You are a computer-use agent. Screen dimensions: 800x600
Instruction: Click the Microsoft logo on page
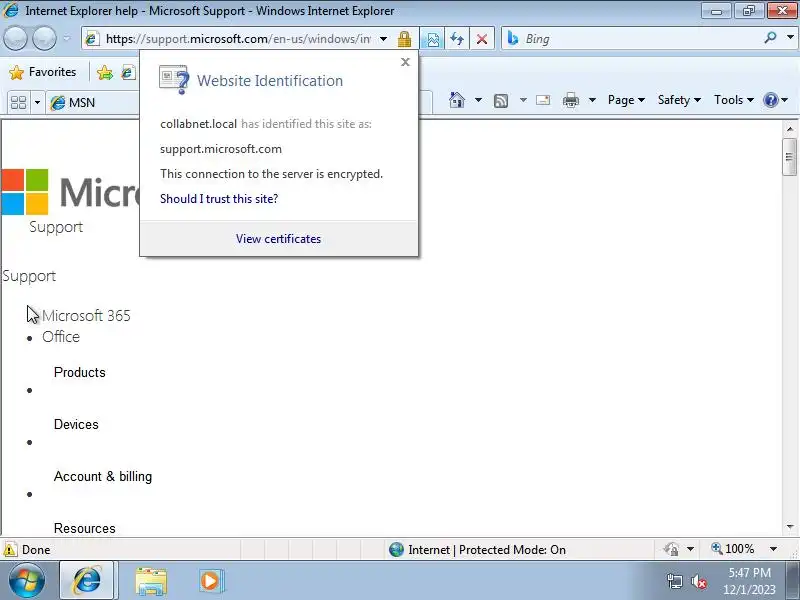70,192
